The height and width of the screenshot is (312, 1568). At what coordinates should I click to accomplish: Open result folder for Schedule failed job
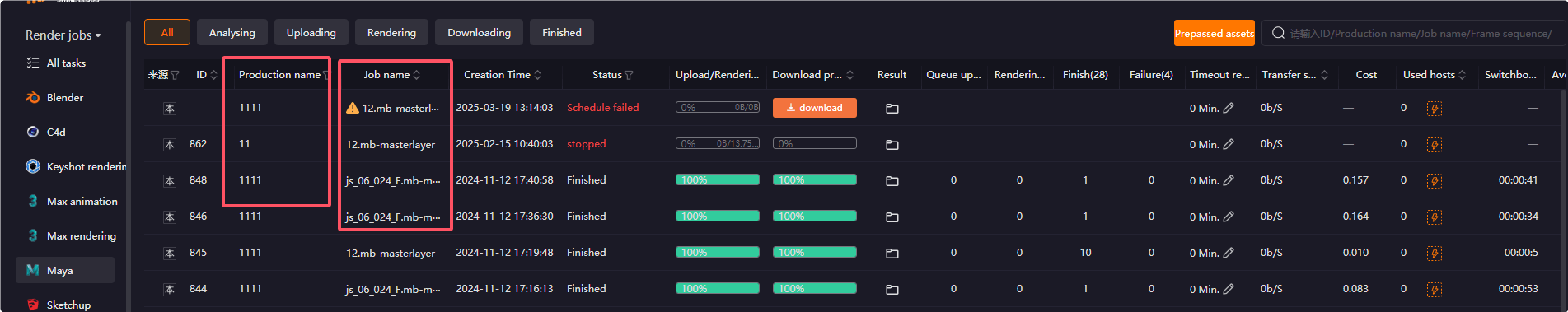[892, 109]
